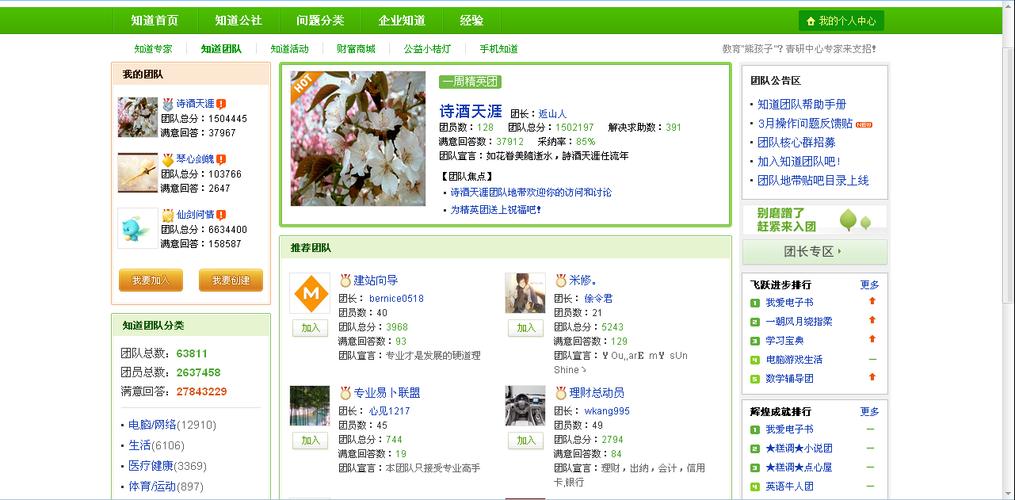The width and height of the screenshot is (1015, 500).
Task: Open 知道公社 in top navigation
Action: [238, 21]
